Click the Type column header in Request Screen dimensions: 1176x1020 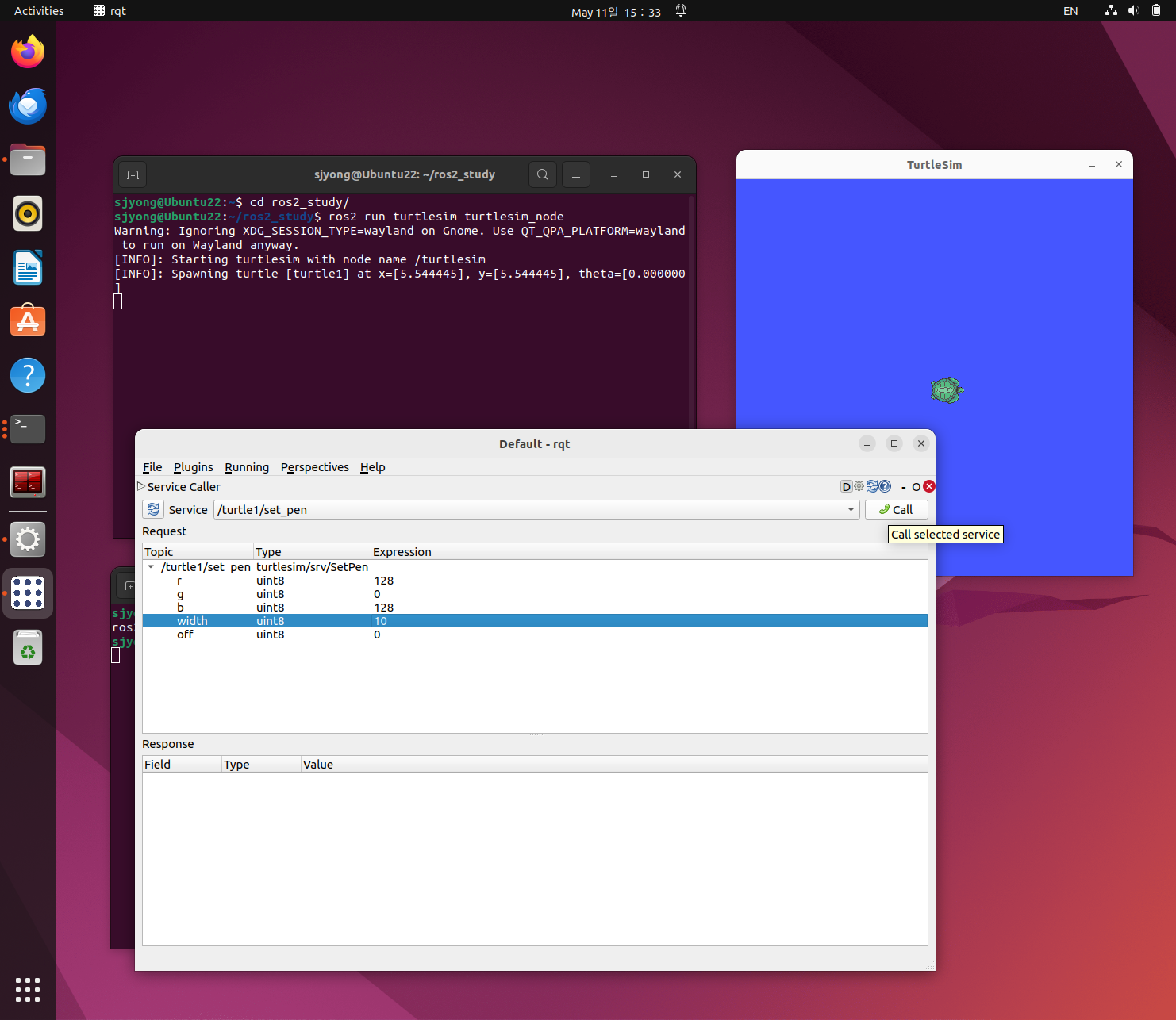coord(312,552)
